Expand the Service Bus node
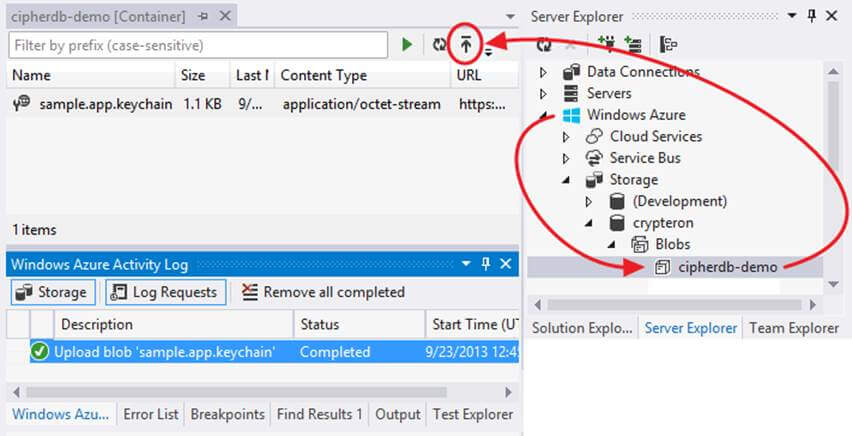The image size is (852, 436). point(566,158)
